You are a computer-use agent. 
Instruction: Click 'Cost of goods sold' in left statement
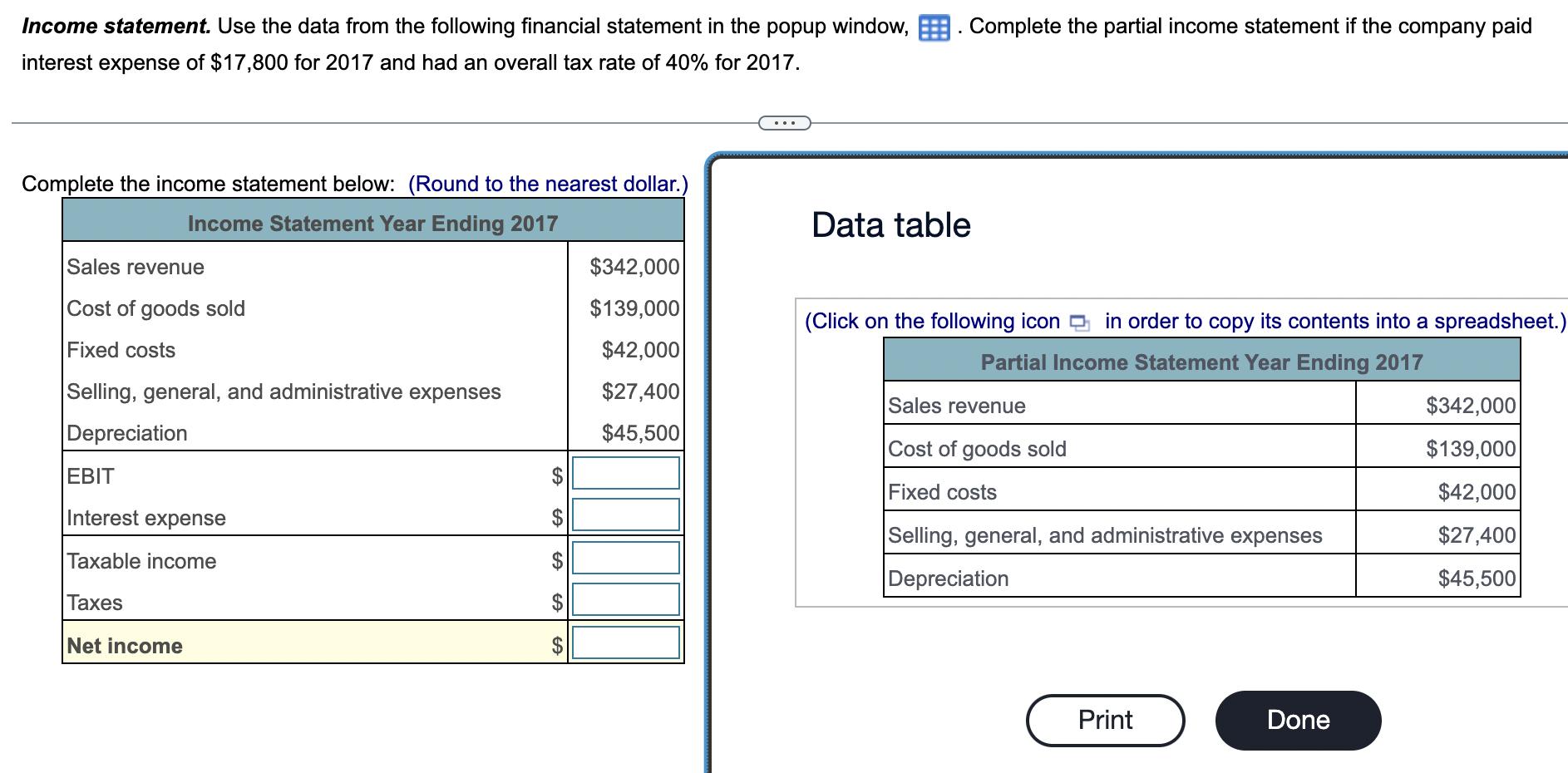tap(155, 308)
